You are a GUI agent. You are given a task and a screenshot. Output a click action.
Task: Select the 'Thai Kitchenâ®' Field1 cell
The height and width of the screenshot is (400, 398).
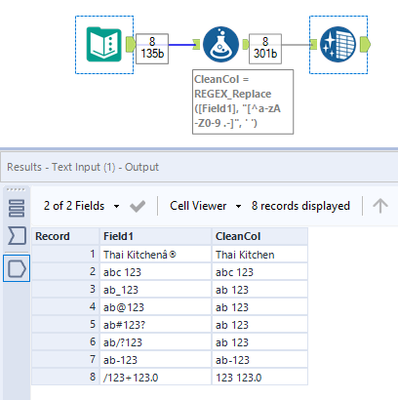[156, 255]
